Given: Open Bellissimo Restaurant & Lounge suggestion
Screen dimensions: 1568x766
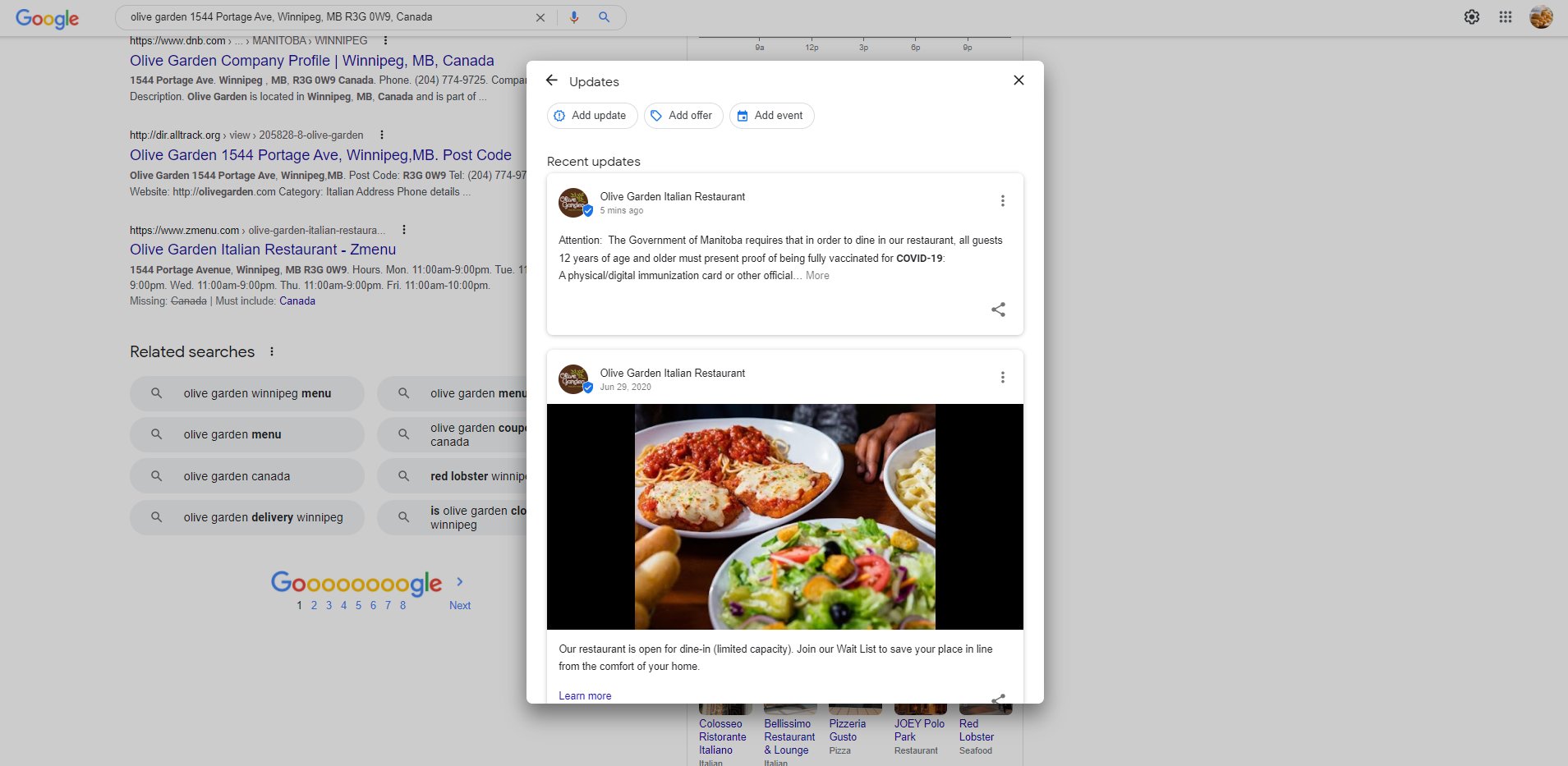Looking at the screenshot, I should click(788, 737).
